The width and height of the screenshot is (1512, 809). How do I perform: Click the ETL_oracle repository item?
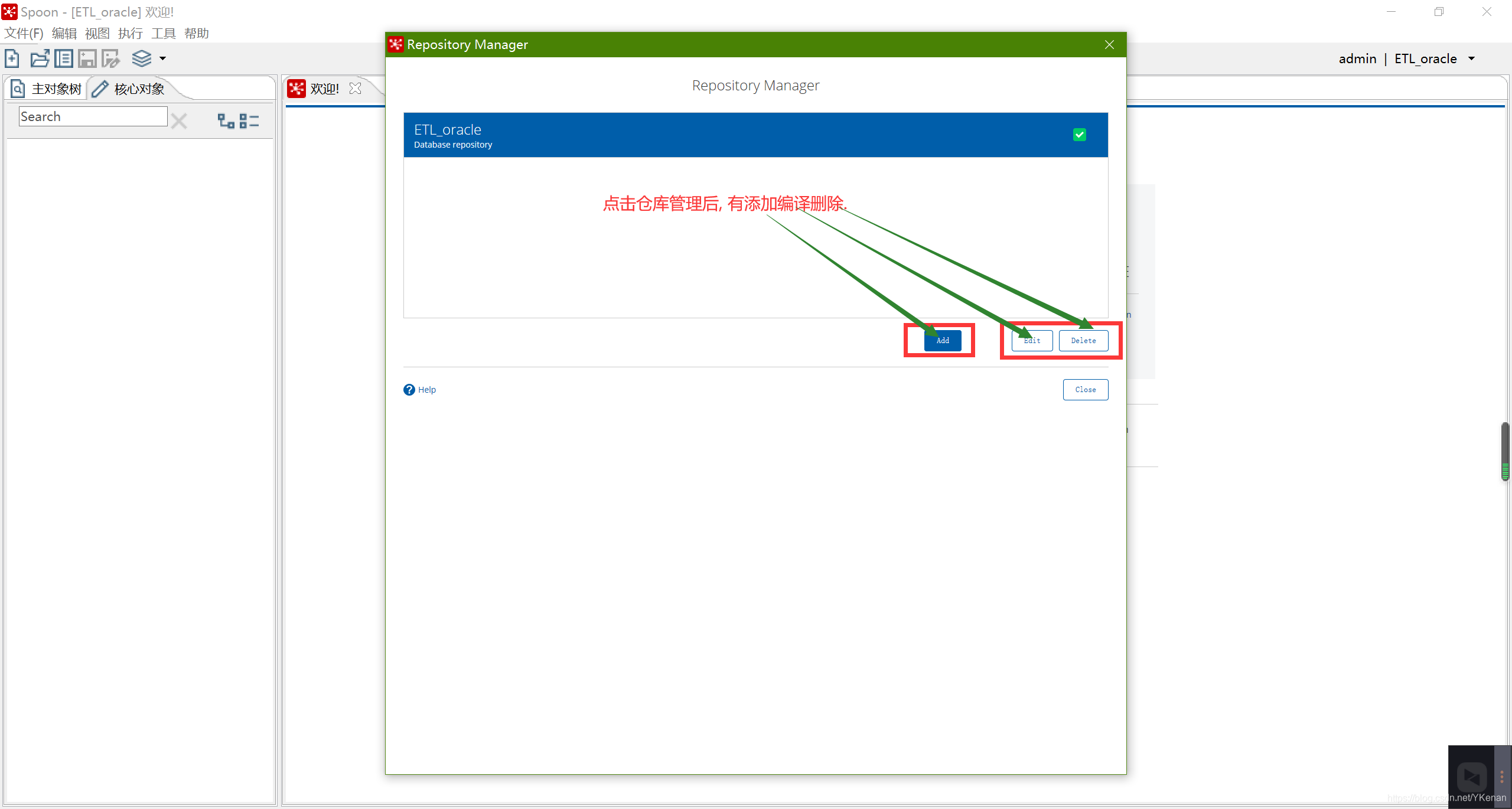coord(756,135)
